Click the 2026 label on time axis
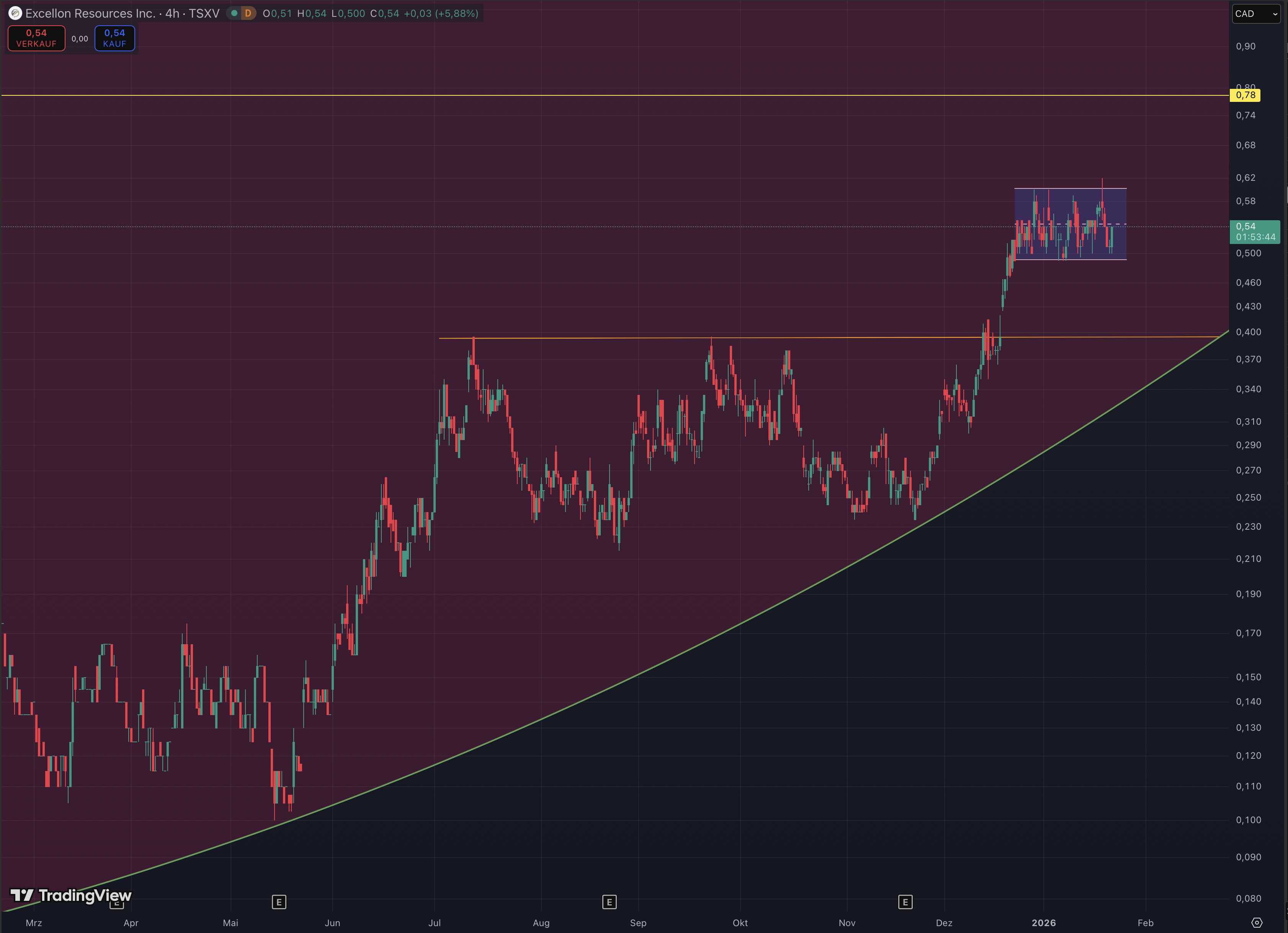The width and height of the screenshot is (1288, 933). point(1043,923)
